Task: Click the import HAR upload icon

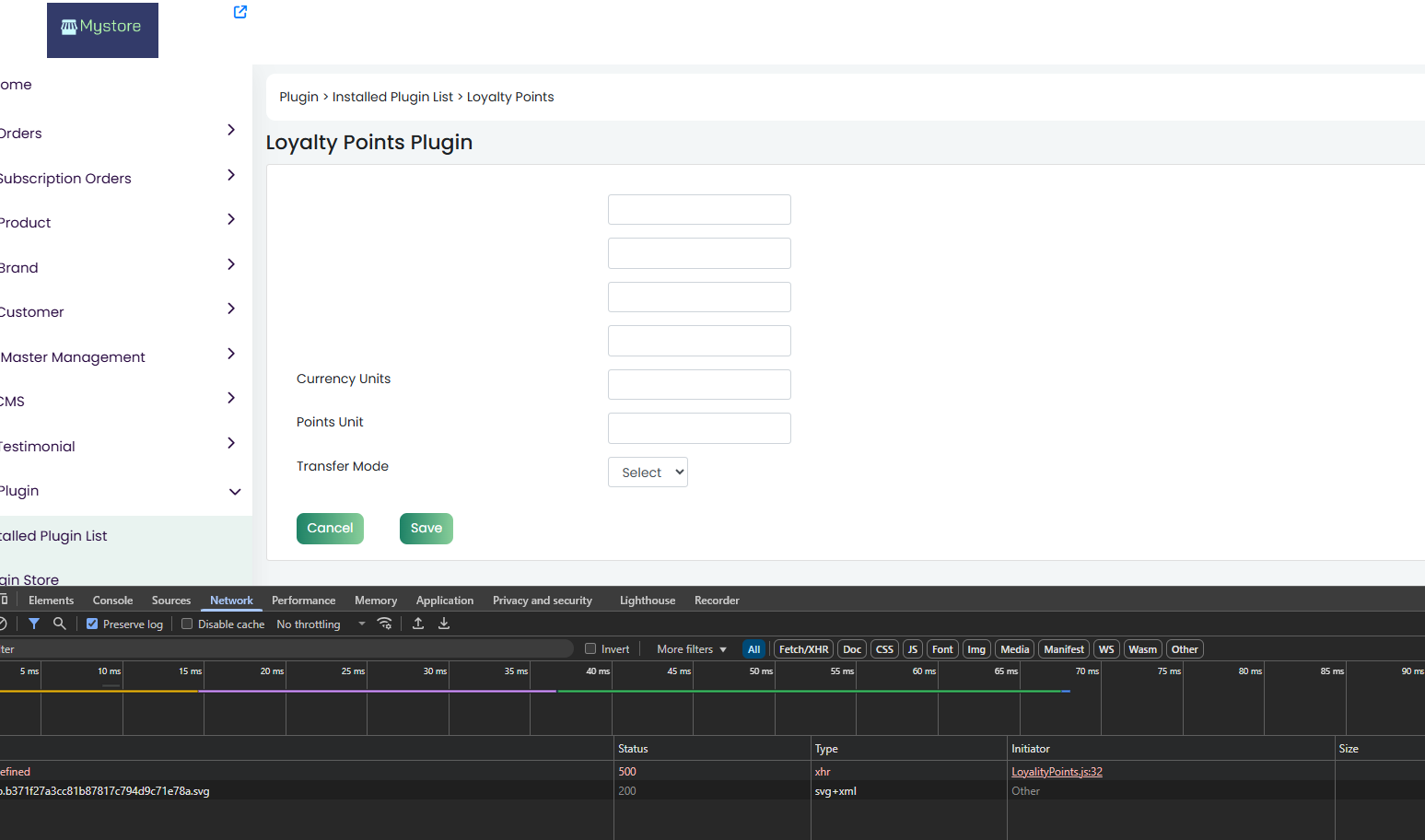Action: [x=418, y=624]
